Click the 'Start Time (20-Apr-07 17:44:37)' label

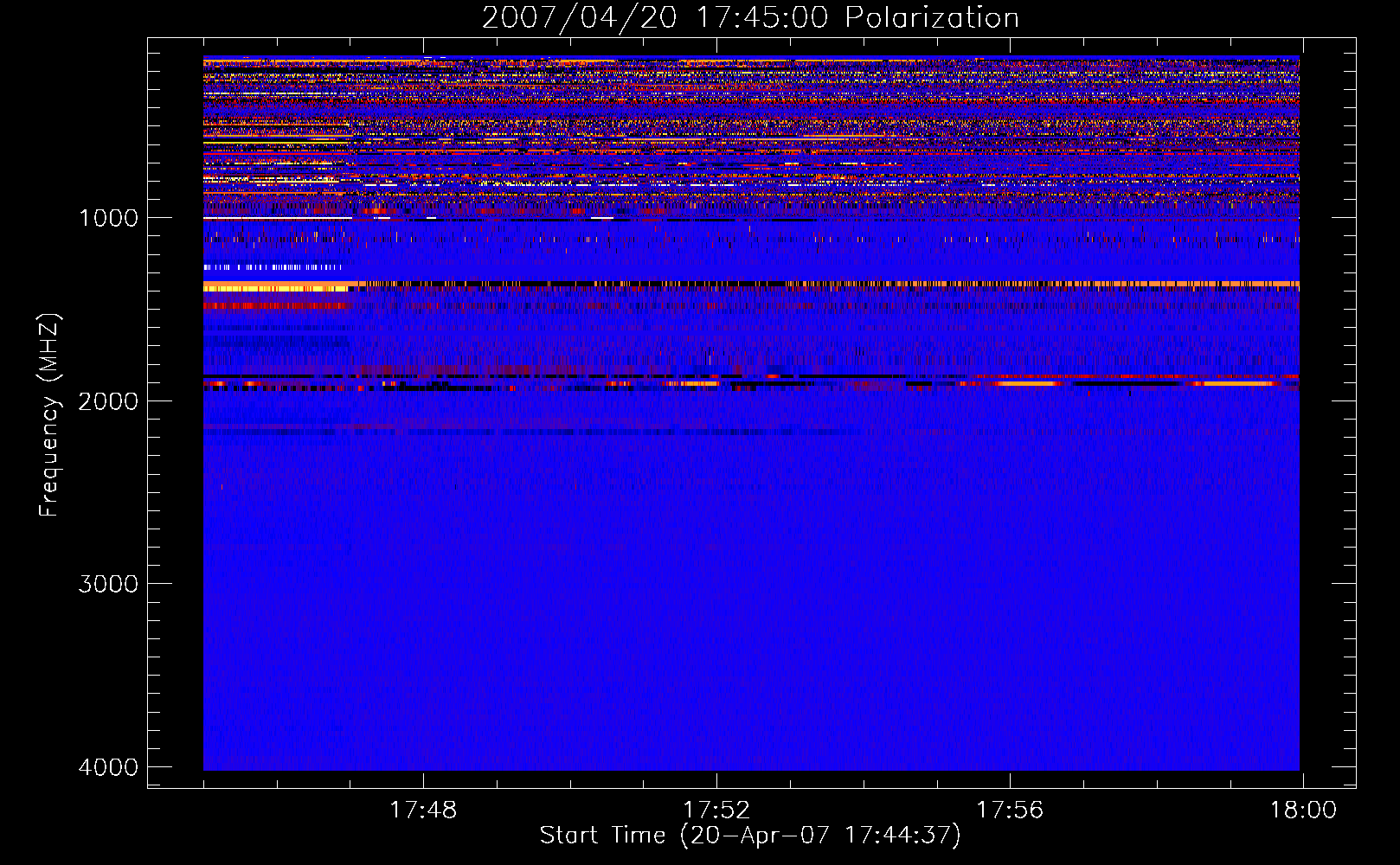click(750, 836)
